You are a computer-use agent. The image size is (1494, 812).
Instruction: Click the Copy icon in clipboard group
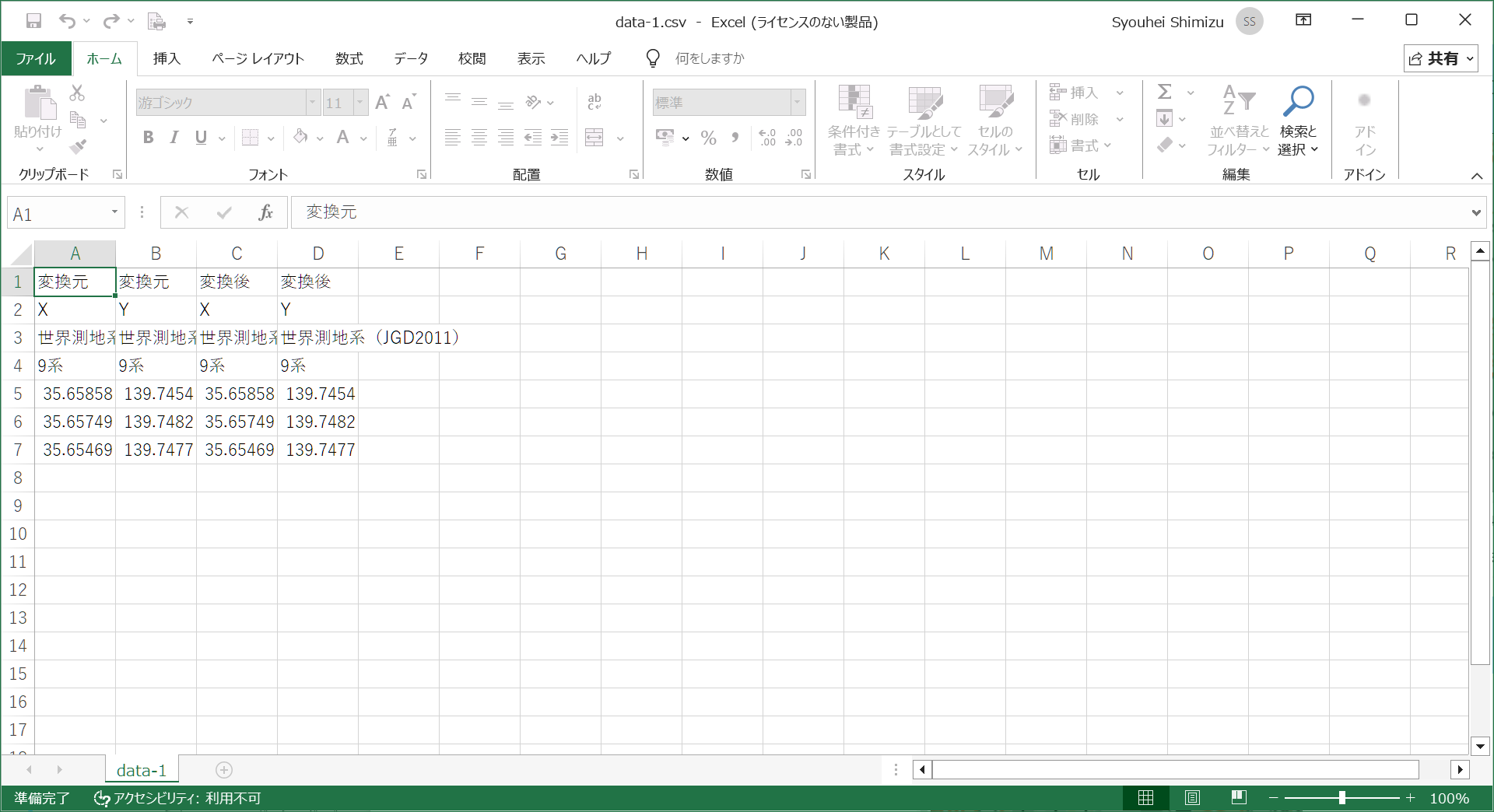78,120
